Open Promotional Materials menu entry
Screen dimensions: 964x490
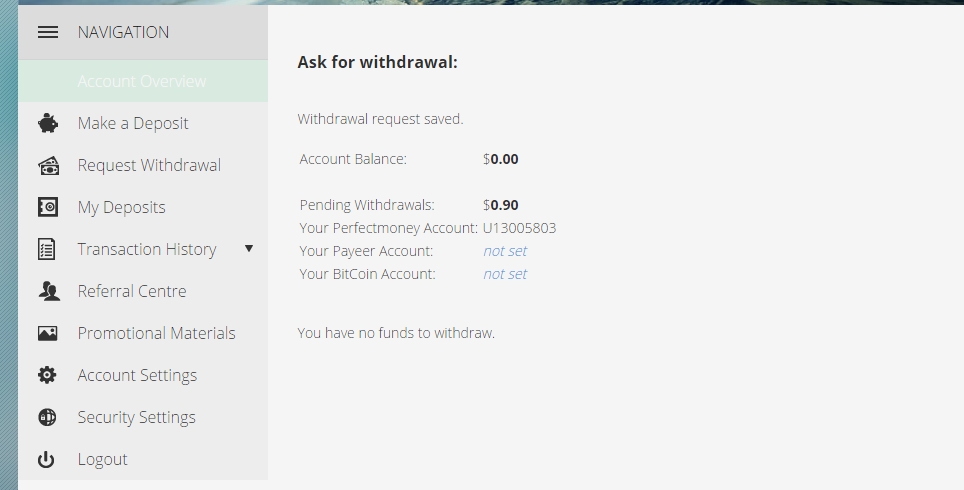tap(156, 333)
